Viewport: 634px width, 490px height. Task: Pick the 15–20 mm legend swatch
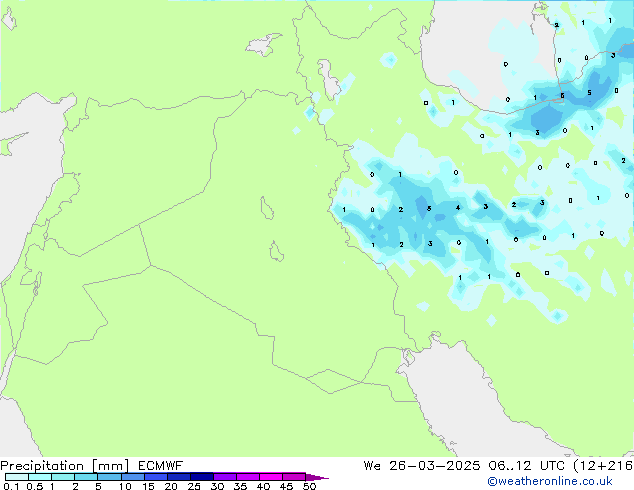click(x=155, y=477)
